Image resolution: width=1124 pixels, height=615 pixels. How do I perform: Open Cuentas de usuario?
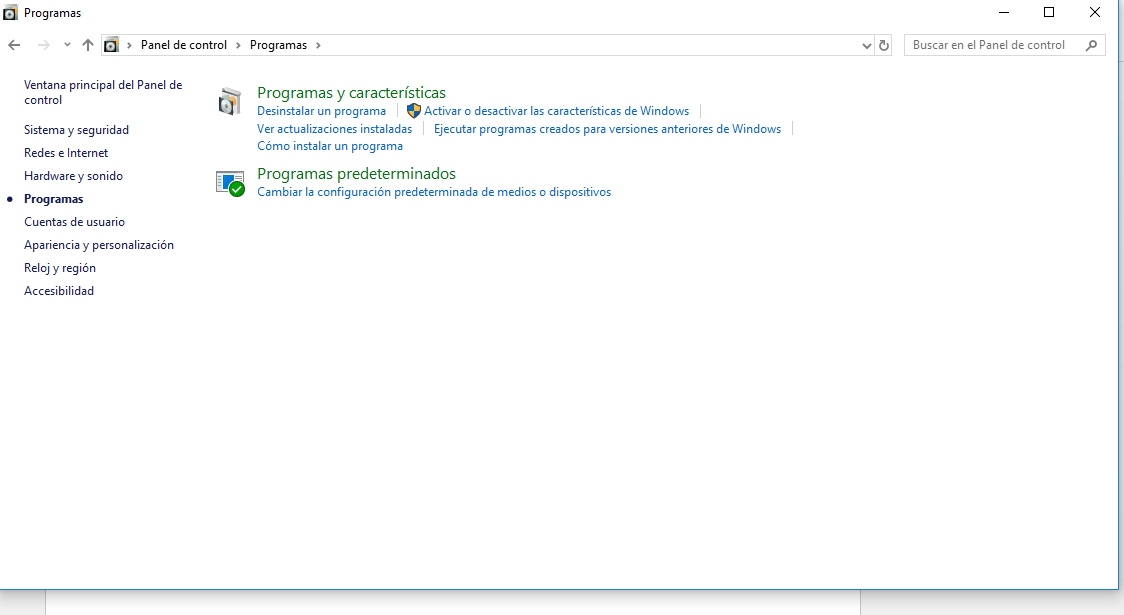coord(74,221)
